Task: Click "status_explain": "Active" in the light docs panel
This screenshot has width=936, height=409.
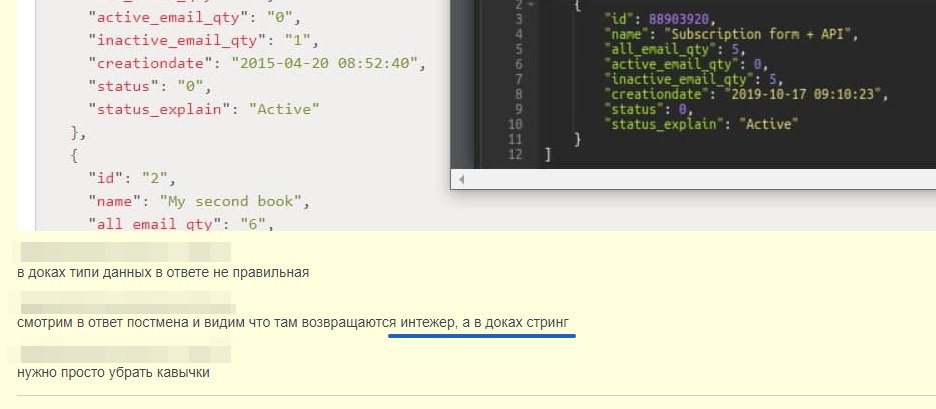Action: (x=204, y=109)
